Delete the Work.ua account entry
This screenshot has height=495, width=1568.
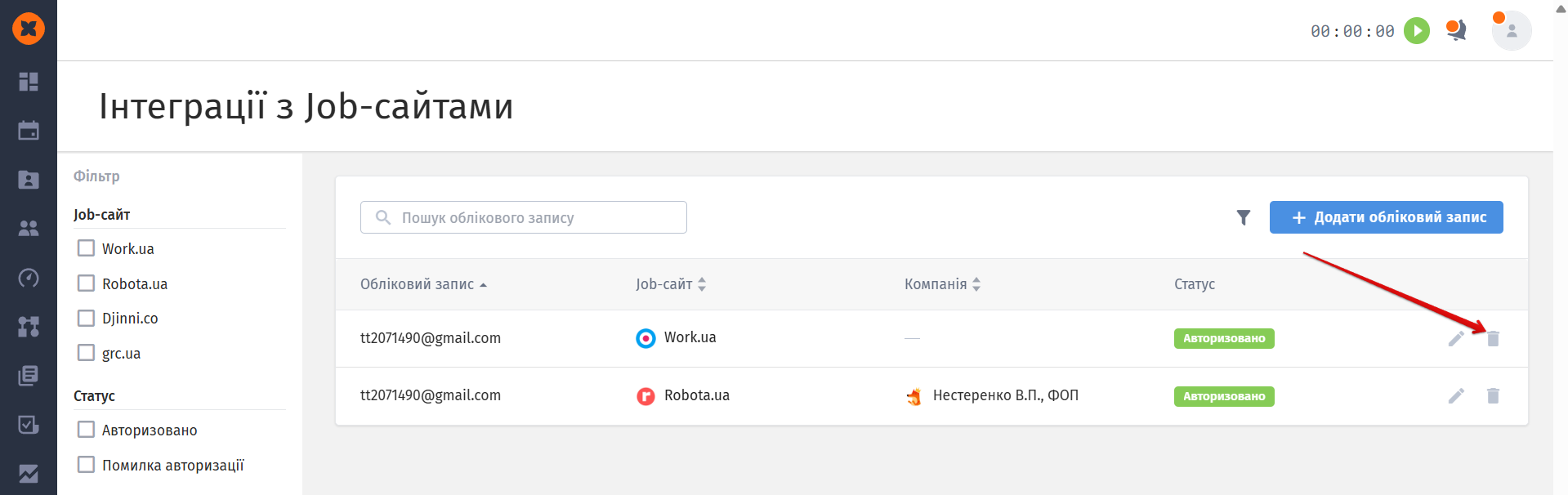pos(1493,338)
